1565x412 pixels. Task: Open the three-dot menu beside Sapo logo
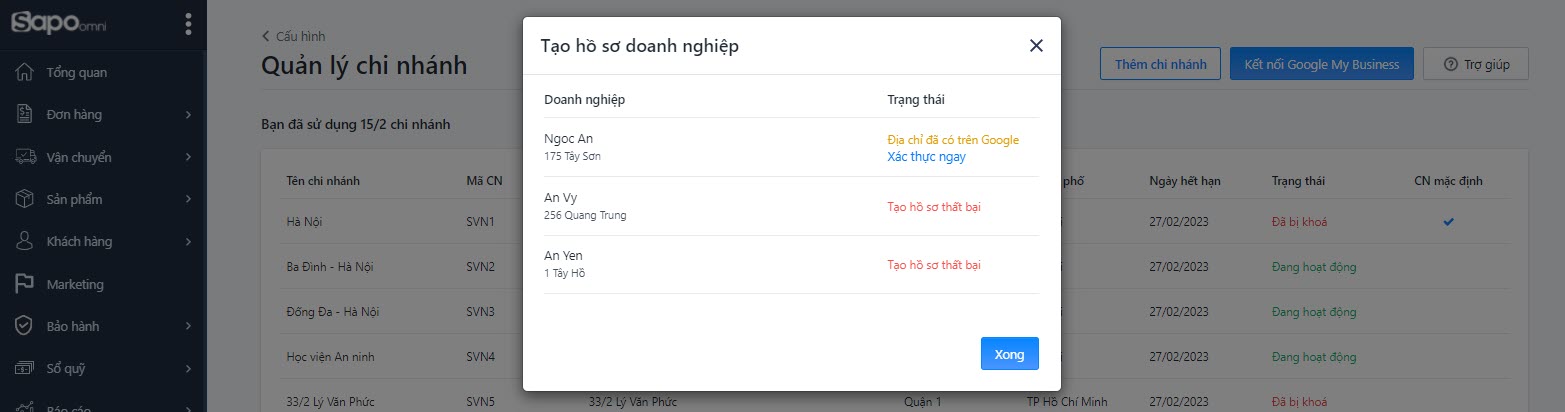188,24
